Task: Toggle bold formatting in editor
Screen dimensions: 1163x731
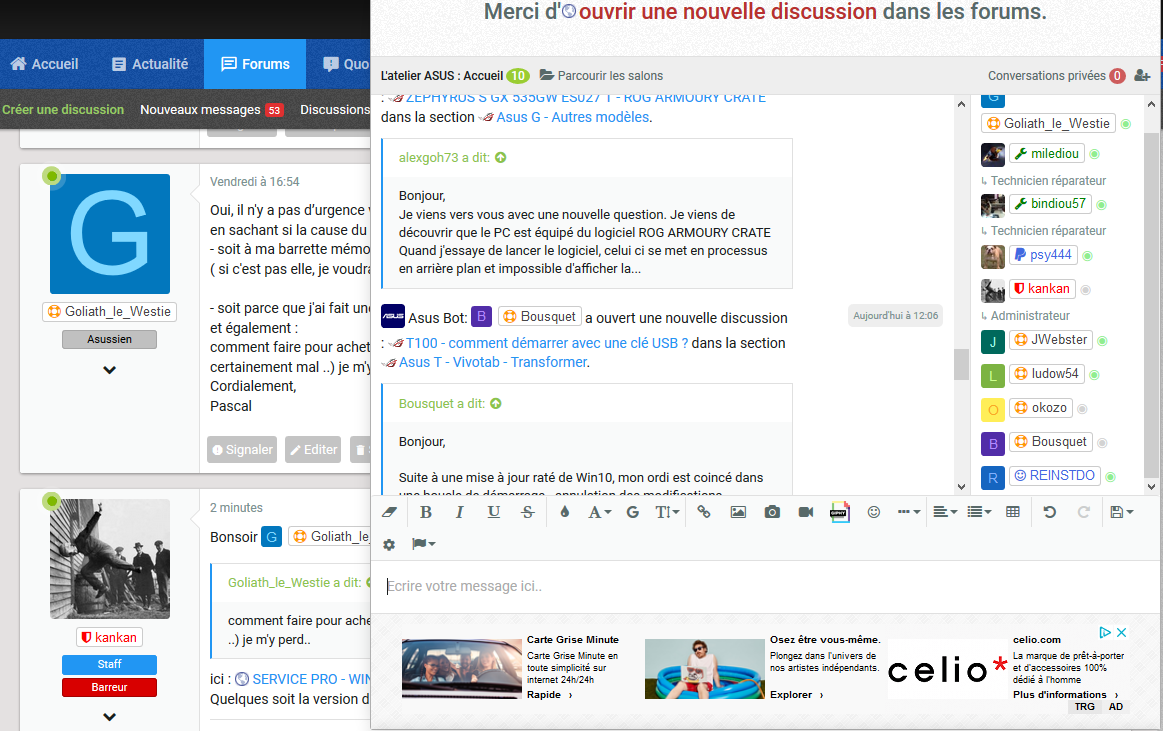Action: 426,512
